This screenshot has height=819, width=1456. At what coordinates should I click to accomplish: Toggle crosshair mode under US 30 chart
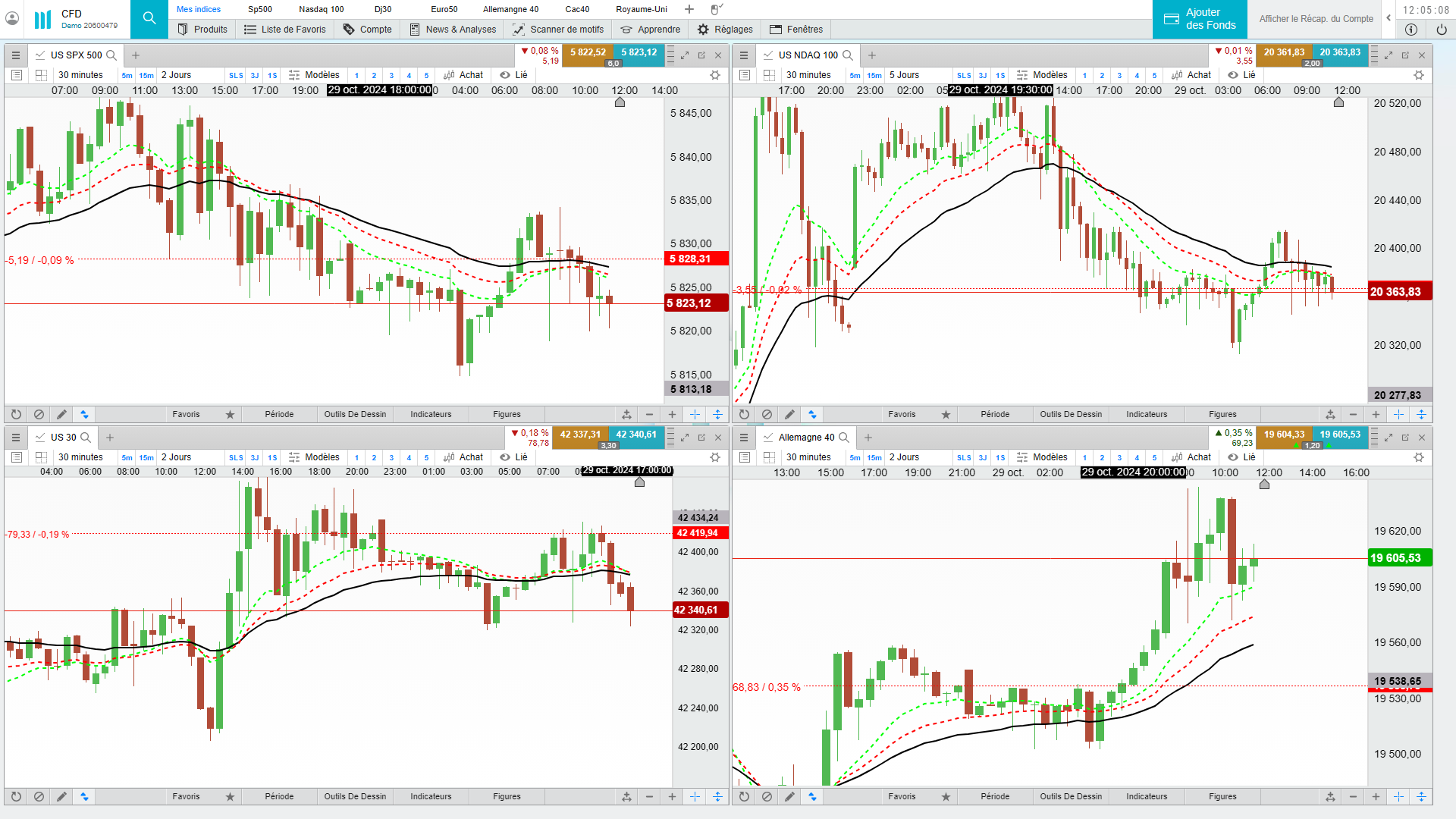pos(695,797)
